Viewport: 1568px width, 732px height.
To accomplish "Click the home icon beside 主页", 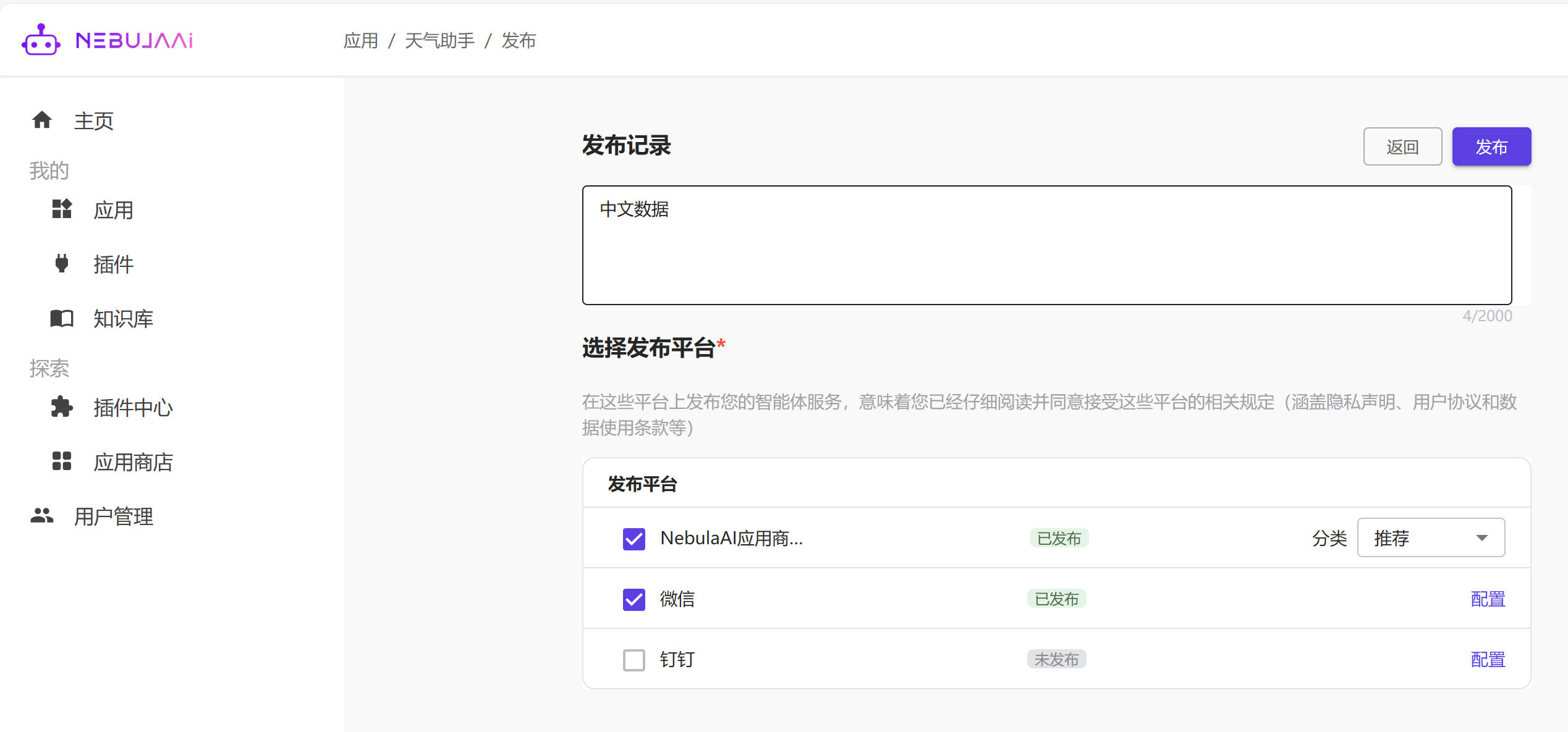I will pyautogui.click(x=42, y=120).
